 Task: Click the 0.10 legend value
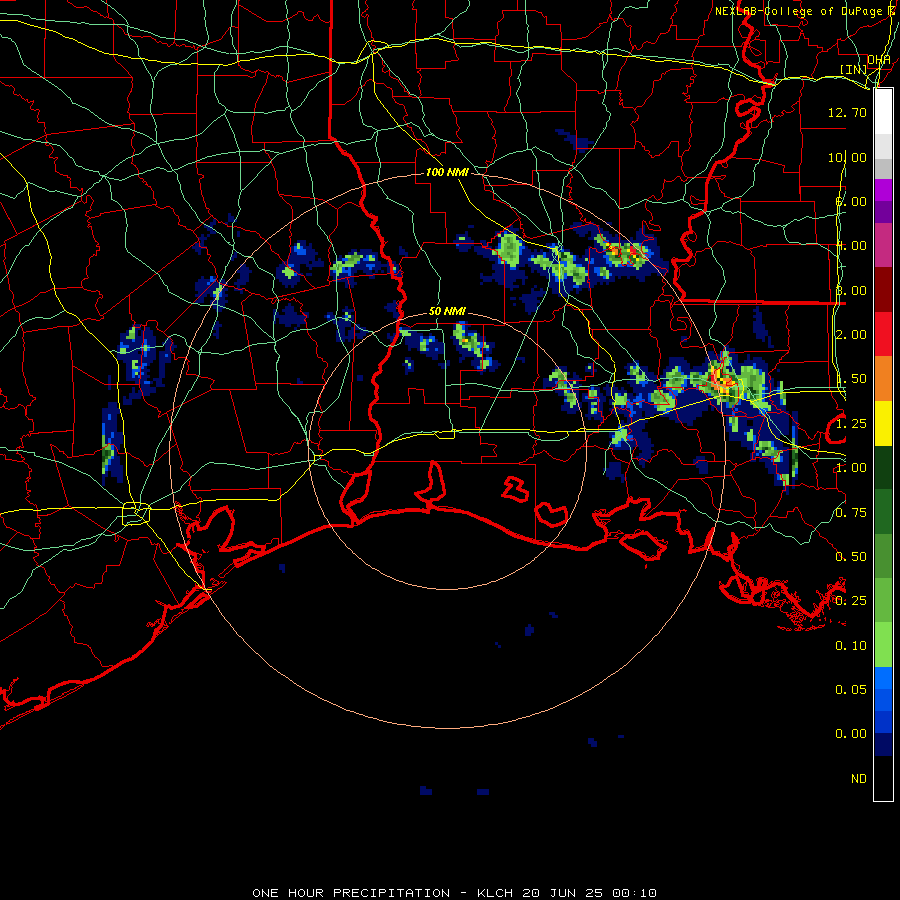click(851, 646)
